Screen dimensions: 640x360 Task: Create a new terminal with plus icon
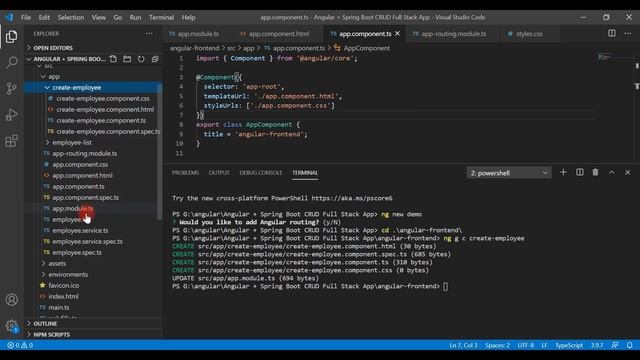563,173
